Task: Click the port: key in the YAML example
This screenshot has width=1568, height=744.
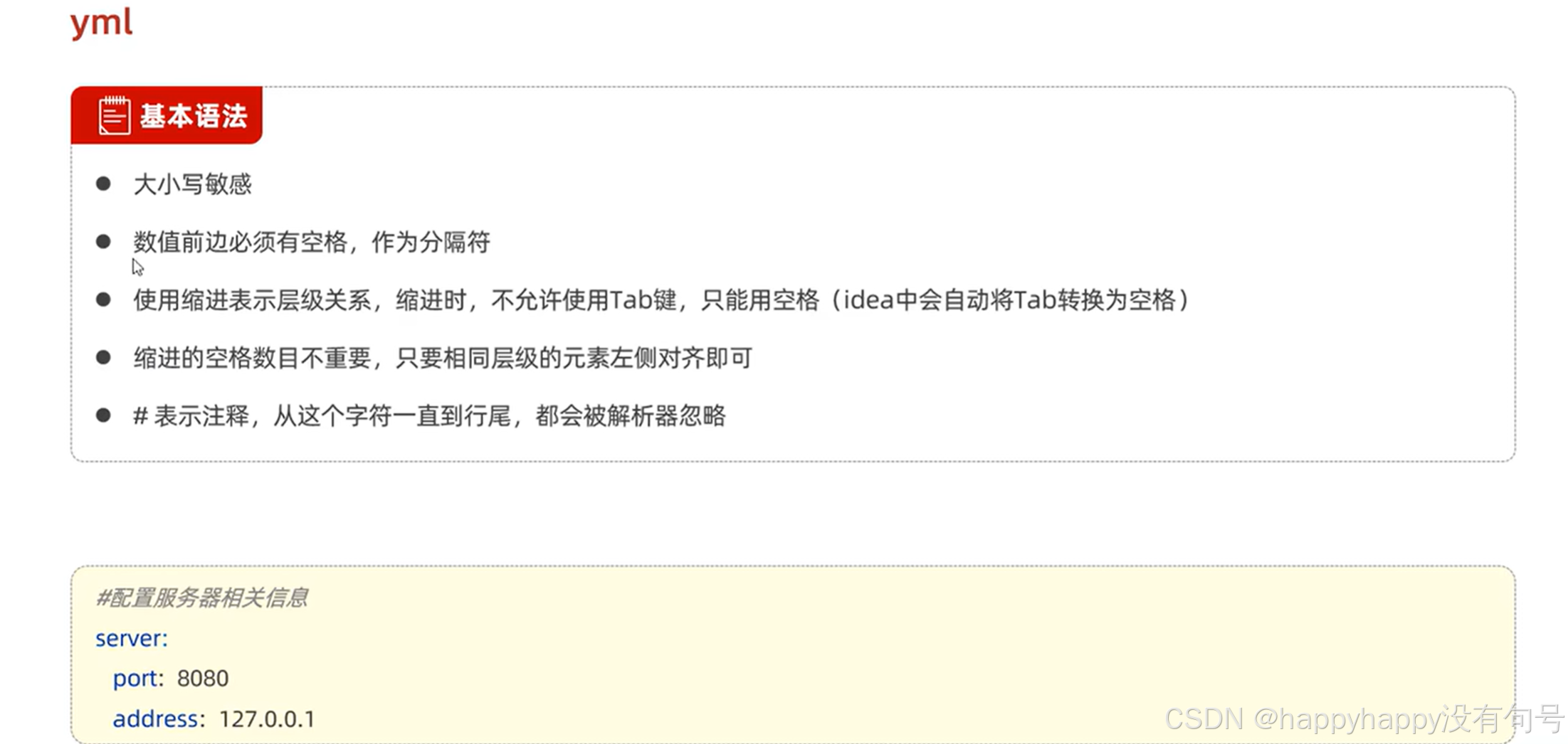Action: [138, 679]
